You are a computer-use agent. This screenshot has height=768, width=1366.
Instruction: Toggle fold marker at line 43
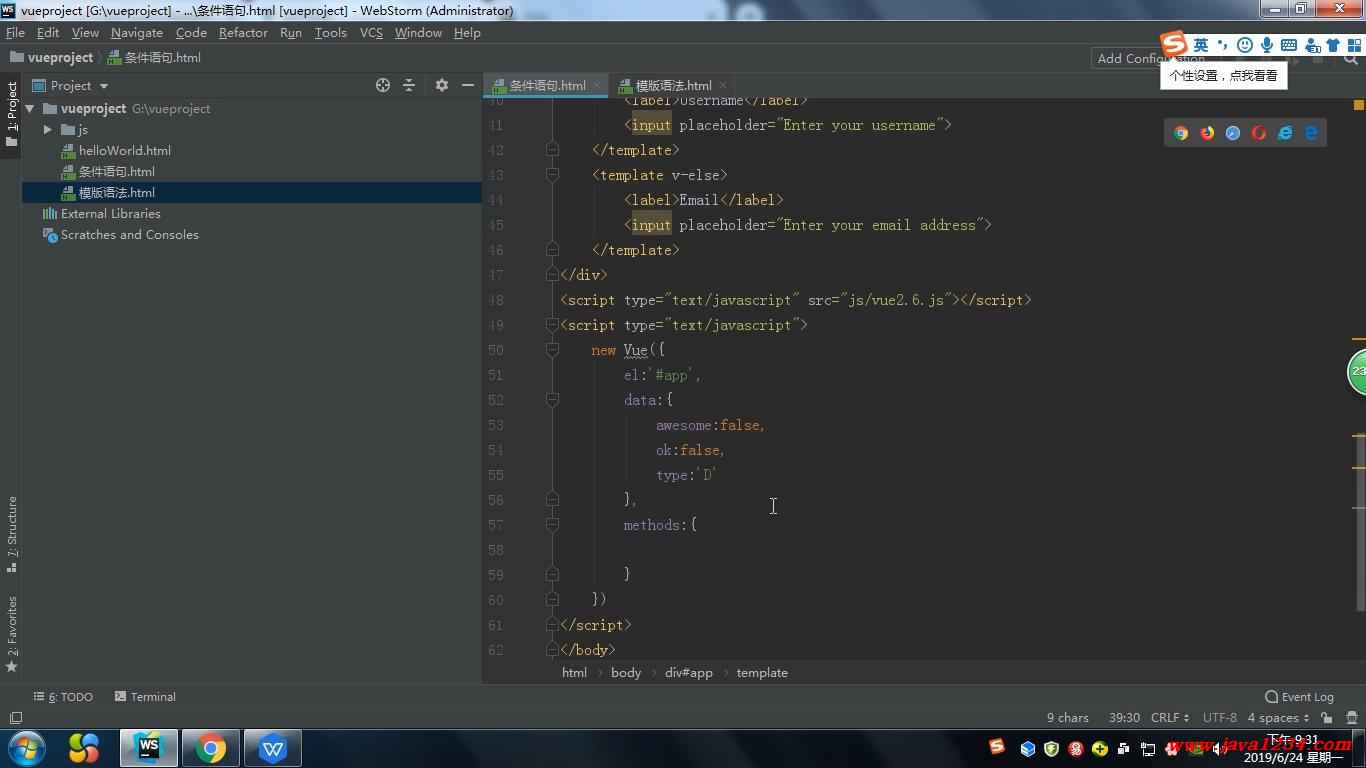(x=552, y=174)
